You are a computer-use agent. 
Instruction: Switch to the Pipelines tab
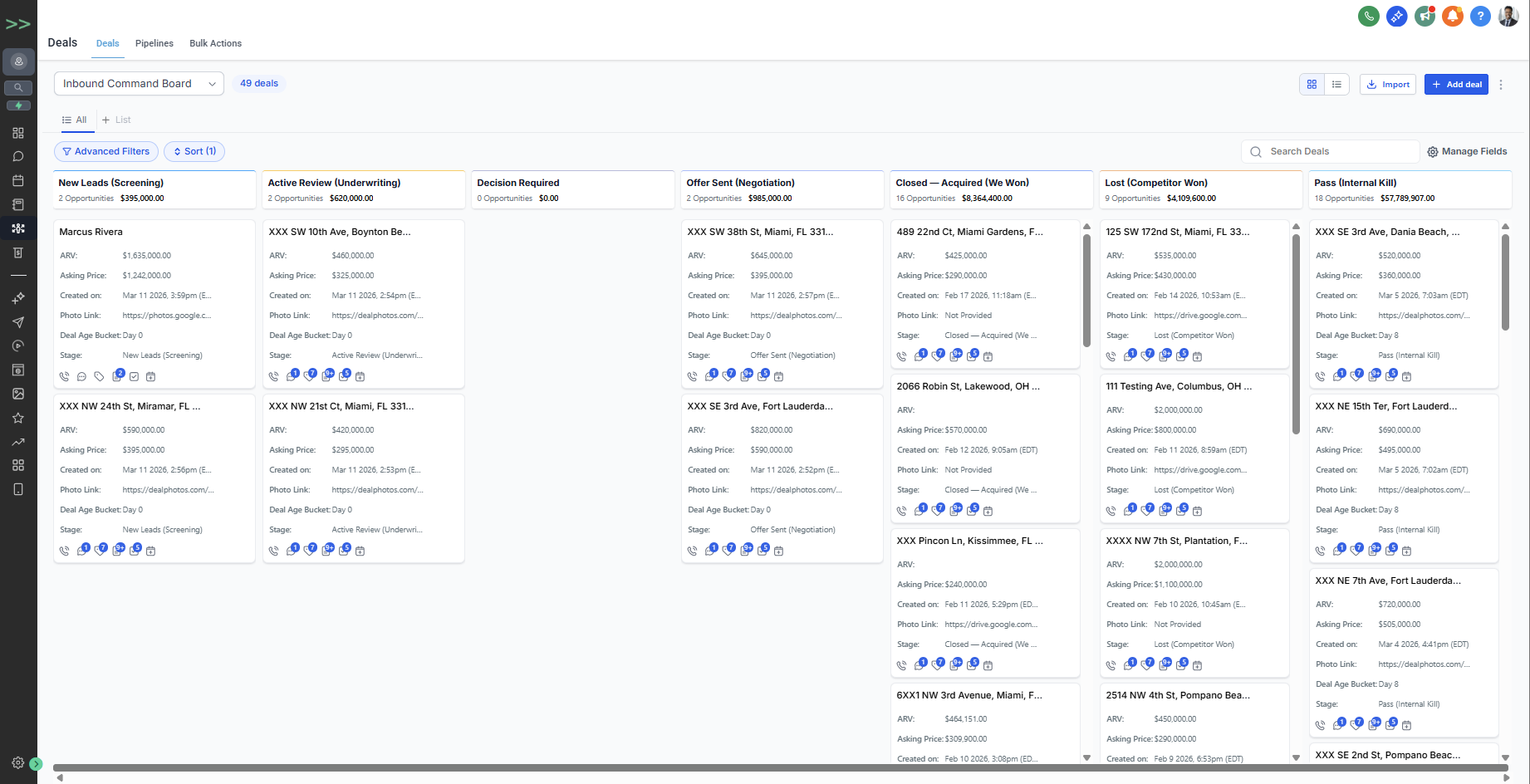click(154, 43)
